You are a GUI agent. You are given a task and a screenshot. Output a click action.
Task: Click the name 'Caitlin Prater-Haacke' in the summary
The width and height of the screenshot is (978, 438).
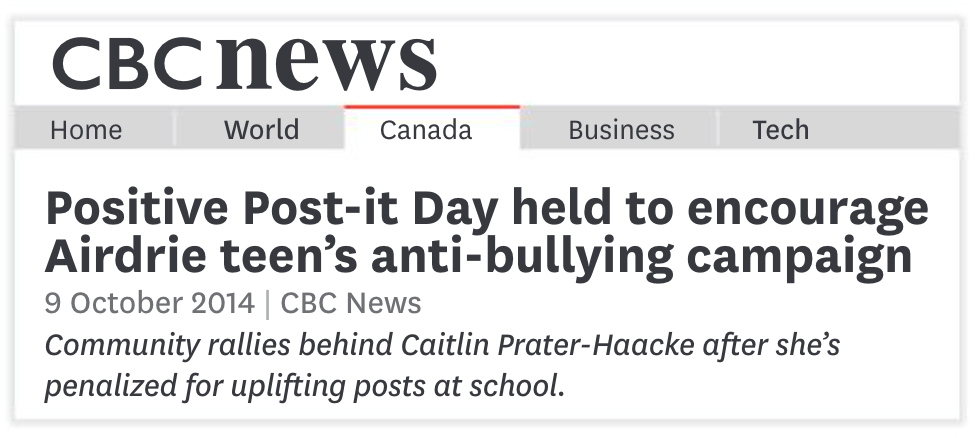(547, 345)
